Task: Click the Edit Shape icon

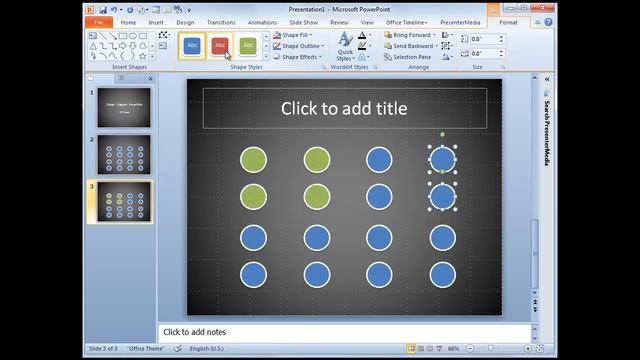Action: 164,35
